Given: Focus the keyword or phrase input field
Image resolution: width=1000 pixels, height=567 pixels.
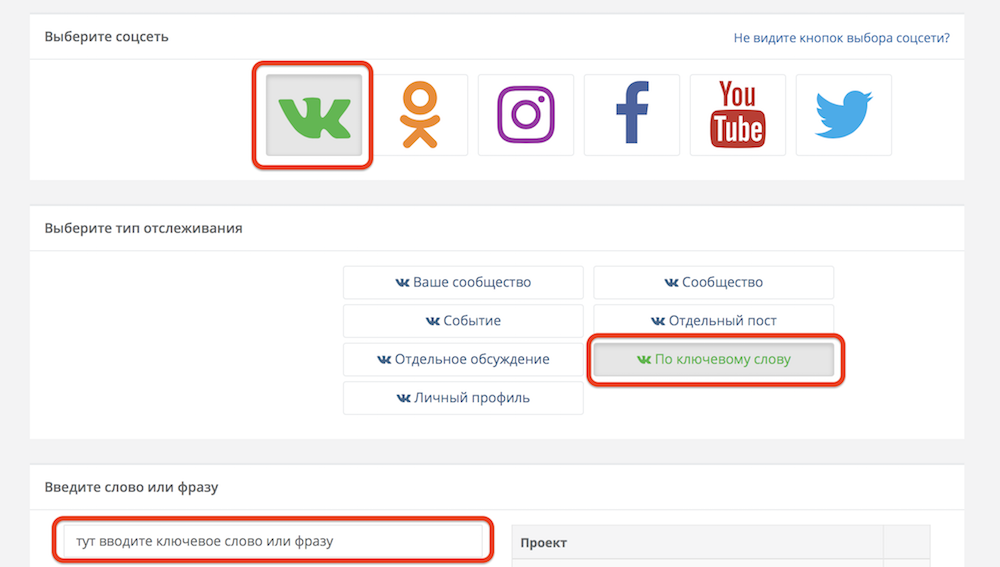Looking at the screenshot, I should point(273,541).
